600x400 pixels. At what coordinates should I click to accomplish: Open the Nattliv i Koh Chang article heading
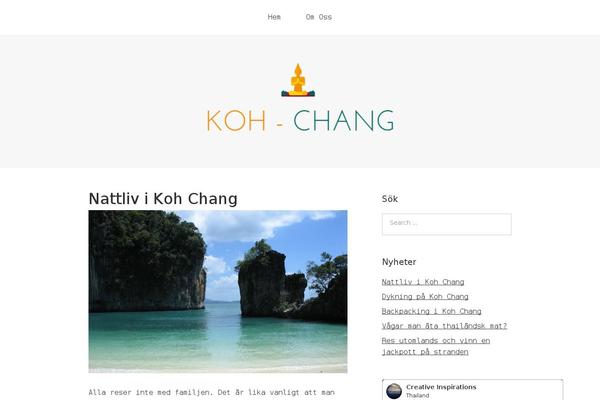[x=163, y=199]
